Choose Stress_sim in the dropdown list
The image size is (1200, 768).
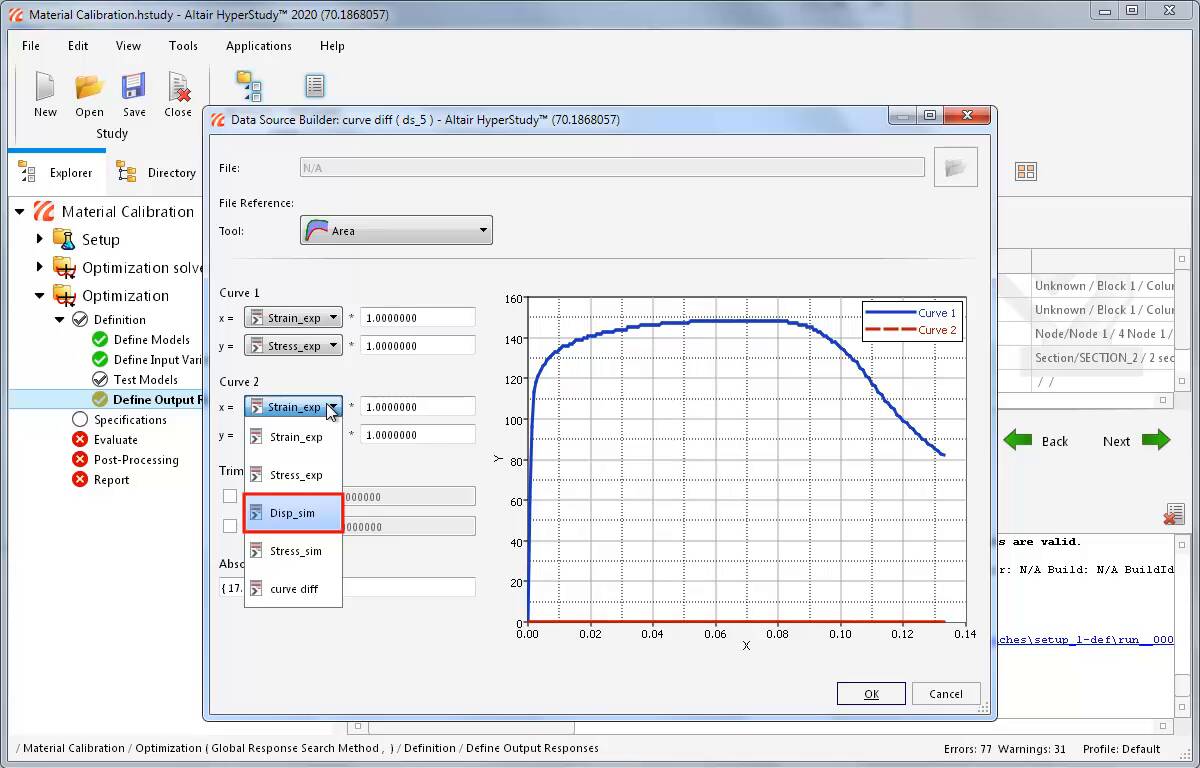[293, 551]
